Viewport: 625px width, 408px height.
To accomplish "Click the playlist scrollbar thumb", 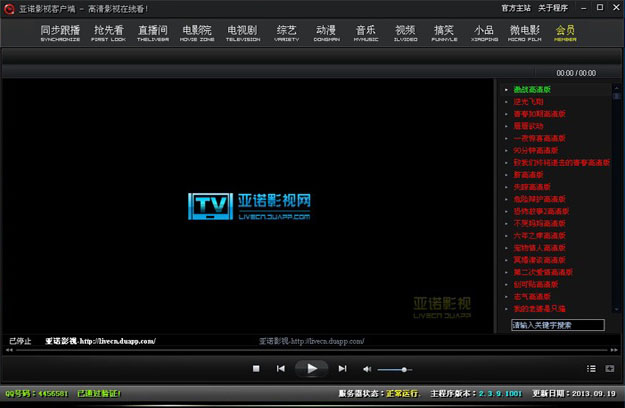I will 617,96.
